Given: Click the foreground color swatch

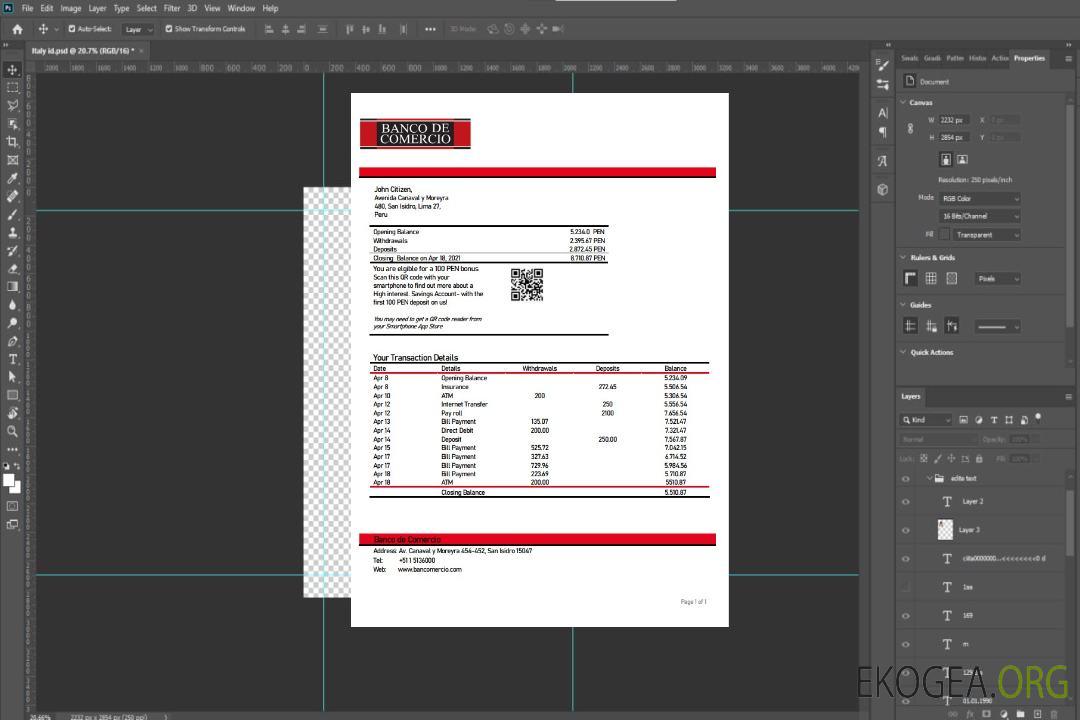Looking at the screenshot, I should click(9, 480).
